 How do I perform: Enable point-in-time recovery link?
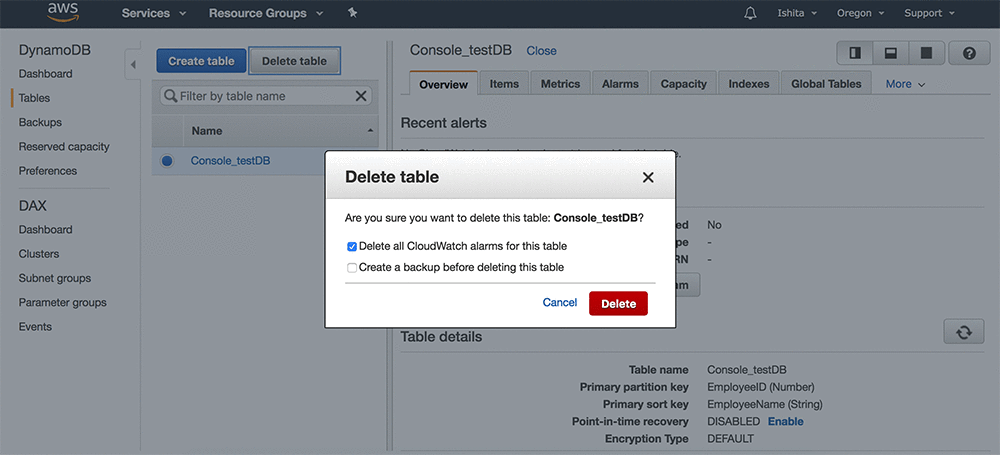coord(785,422)
